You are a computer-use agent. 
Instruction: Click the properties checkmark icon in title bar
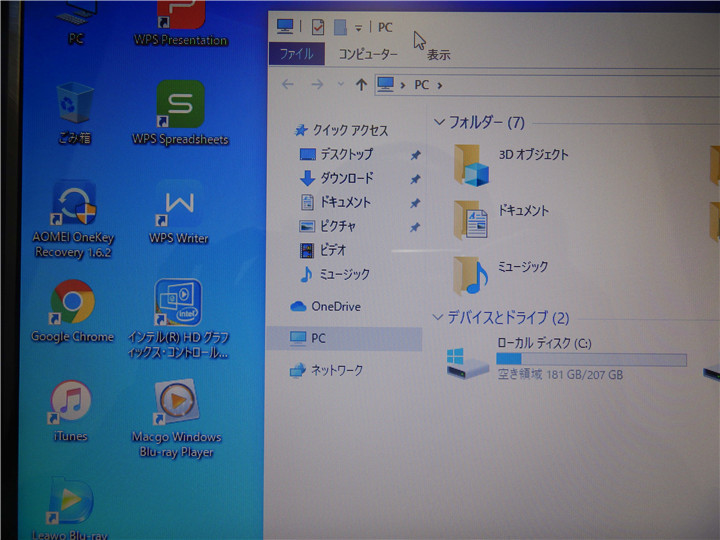[x=318, y=27]
